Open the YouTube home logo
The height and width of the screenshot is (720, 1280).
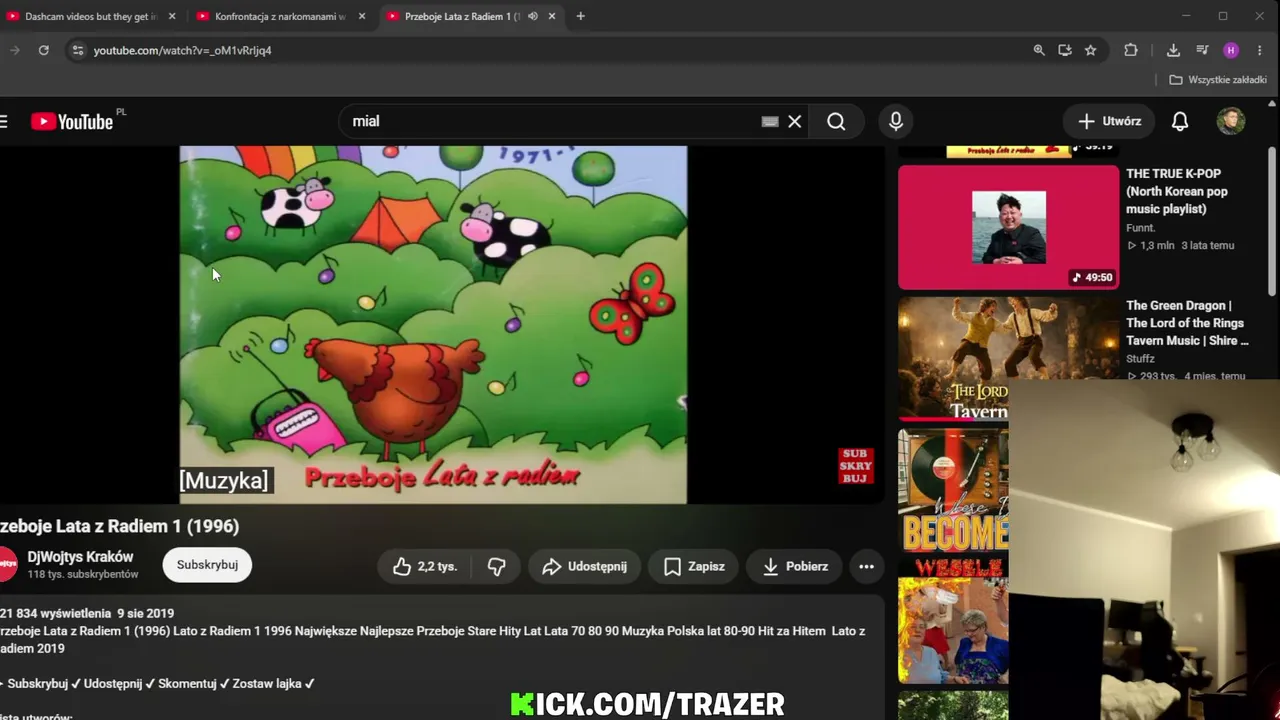(x=72, y=121)
